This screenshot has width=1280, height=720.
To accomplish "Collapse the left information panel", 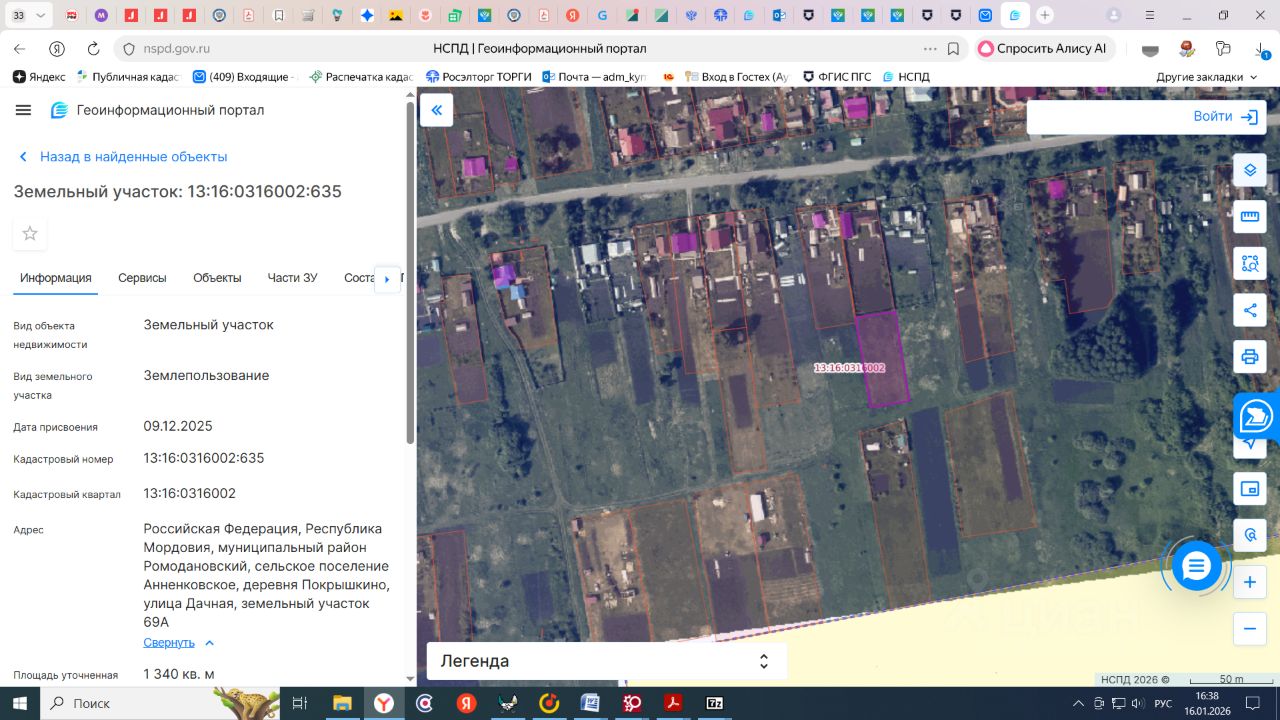I will 436,110.
